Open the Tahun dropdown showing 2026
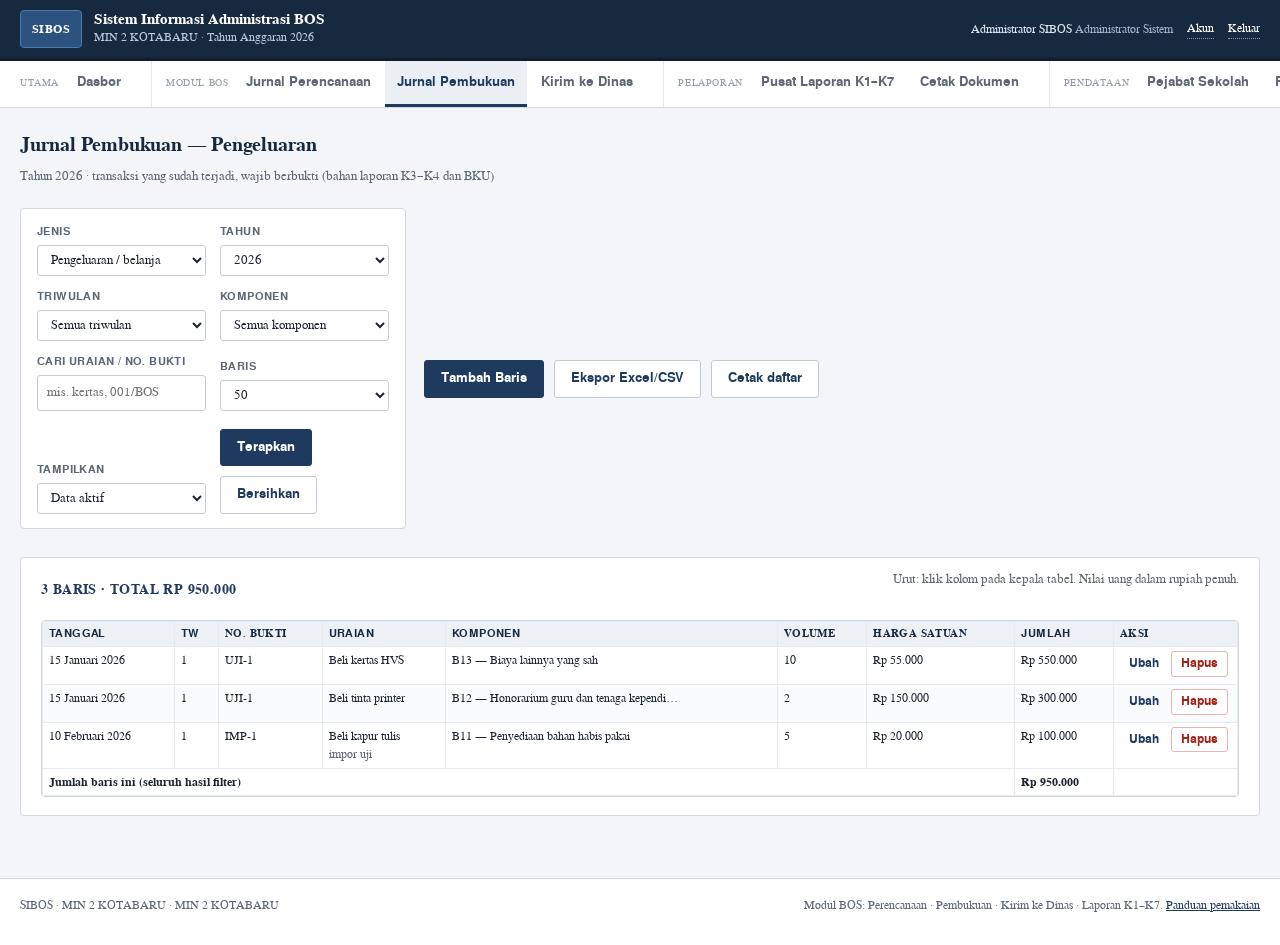The image size is (1280, 945). (x=304, y=260)
